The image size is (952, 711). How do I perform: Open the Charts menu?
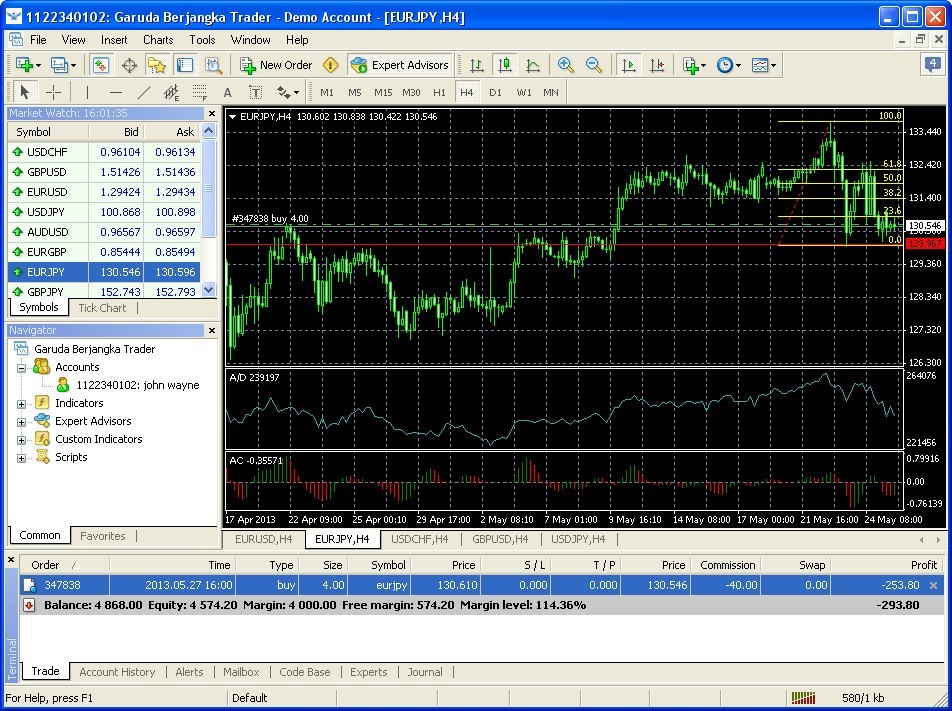(x=158, y=40)
